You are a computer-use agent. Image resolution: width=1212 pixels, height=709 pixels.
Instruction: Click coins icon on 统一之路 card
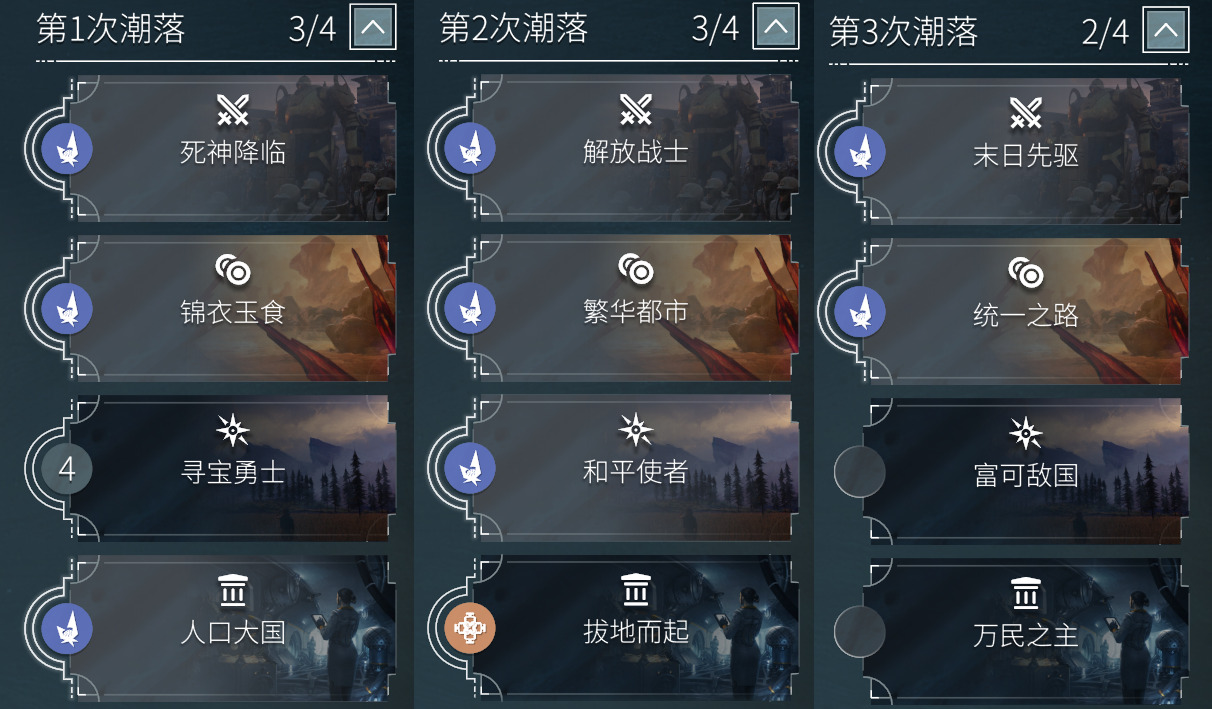click(x=1025, y=273)
